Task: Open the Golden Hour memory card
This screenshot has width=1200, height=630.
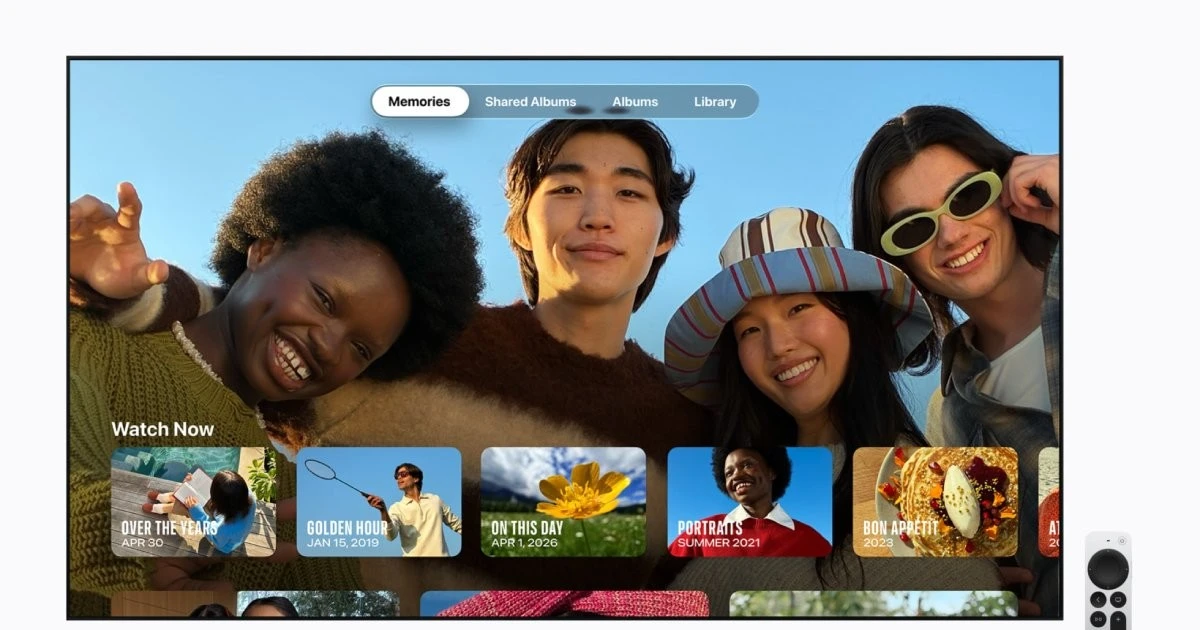Action: [379, 502]
